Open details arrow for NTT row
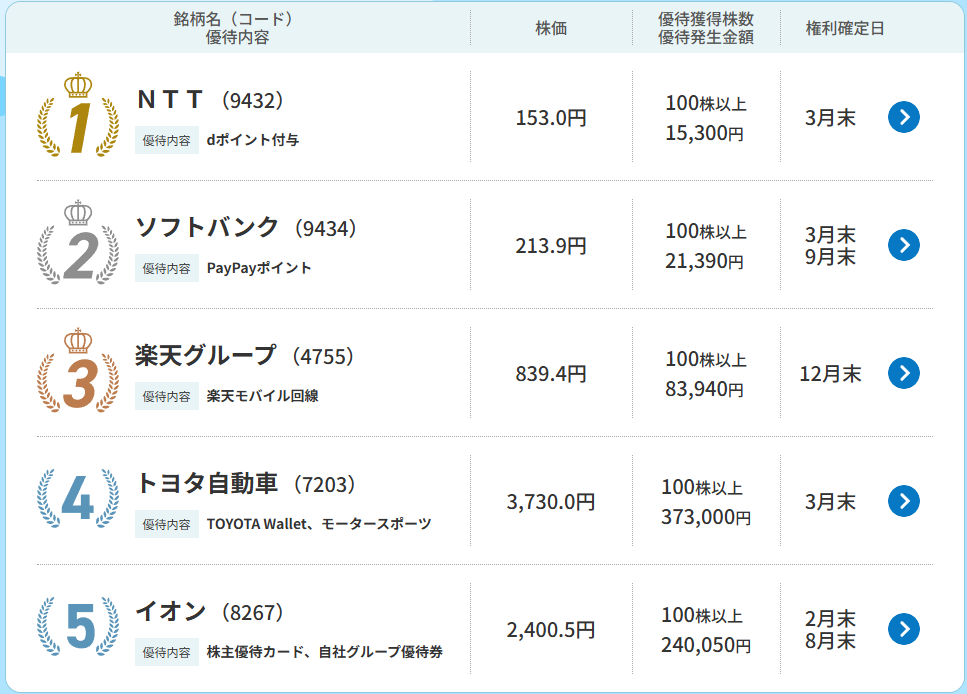 click(903, 117)
